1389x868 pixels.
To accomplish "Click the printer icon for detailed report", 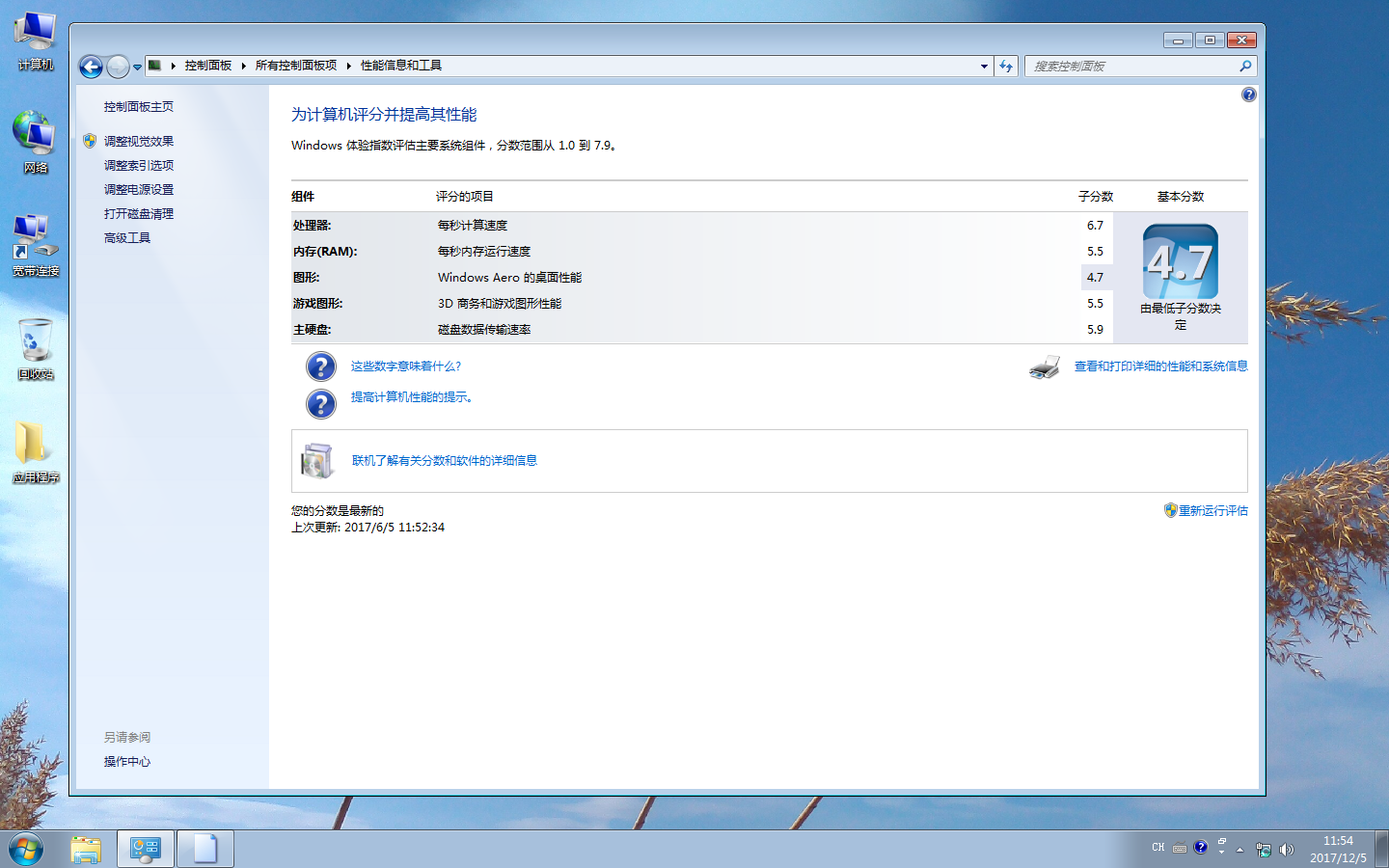I will [x=1045, y=367].
